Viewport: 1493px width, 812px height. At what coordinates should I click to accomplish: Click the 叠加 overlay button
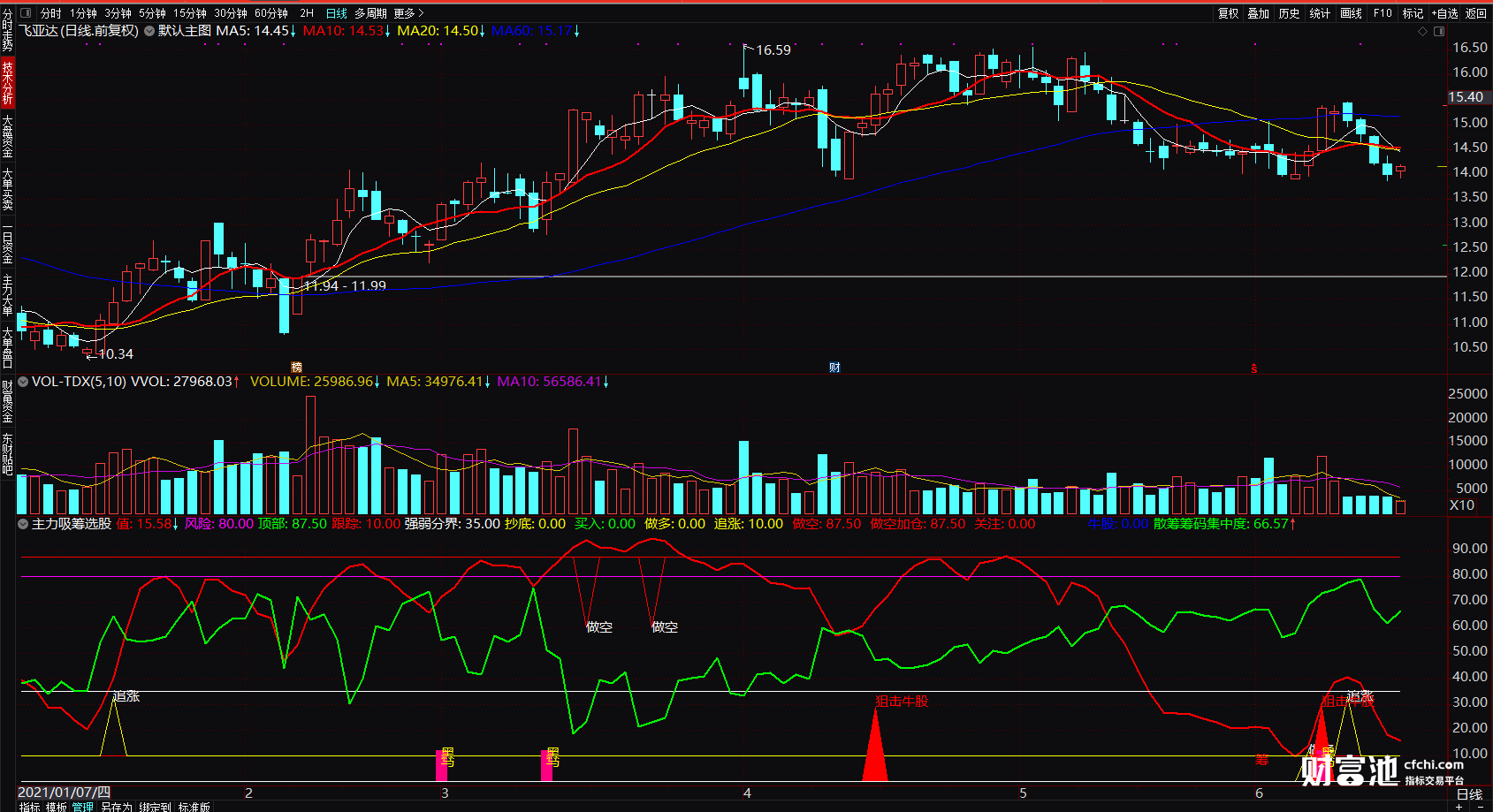[x=1259, y=13]
